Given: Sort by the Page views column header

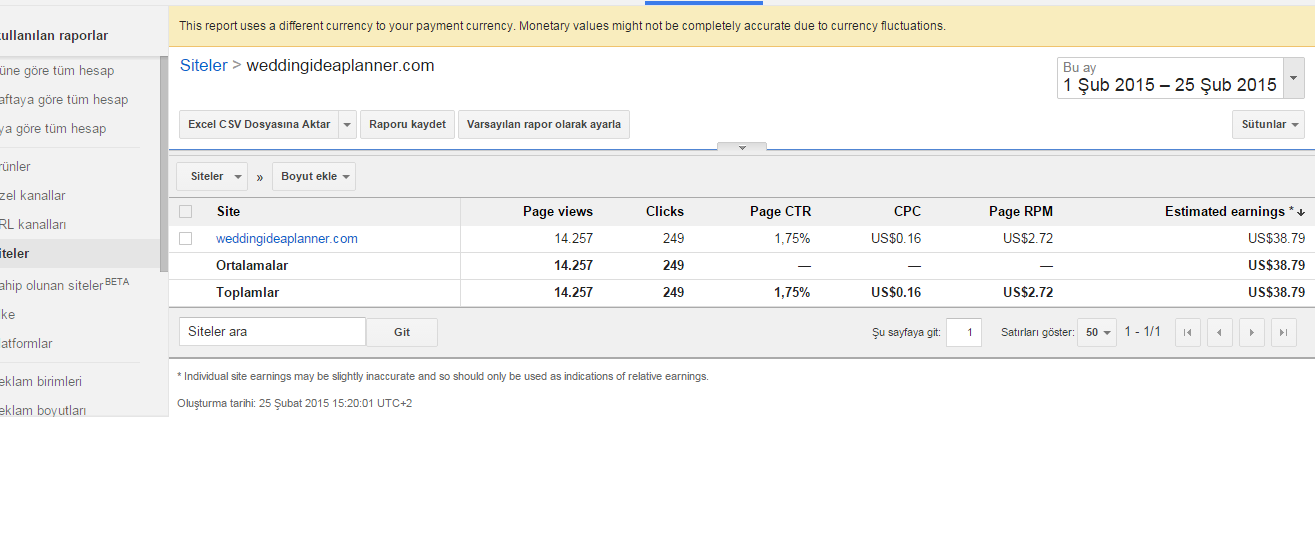Looking at the screenshot, I should click(558, 211).
